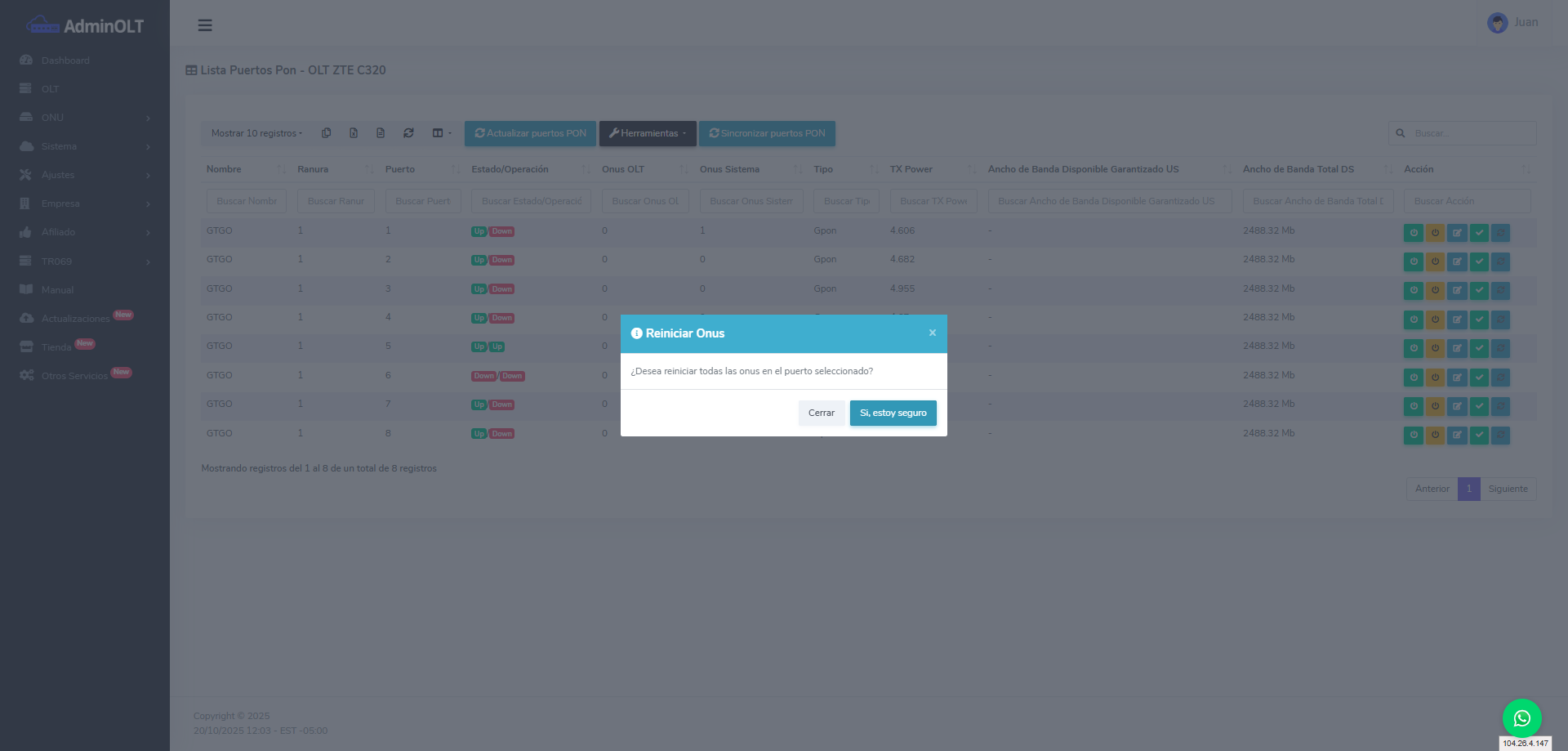Open Manual in the sidebar
1568x751 pixels.
[57, 290]
